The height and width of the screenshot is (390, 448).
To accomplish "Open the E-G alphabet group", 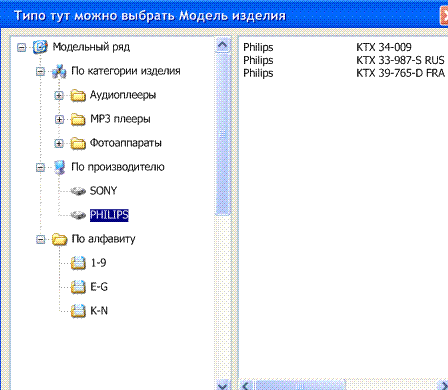I will coord(99,287).
